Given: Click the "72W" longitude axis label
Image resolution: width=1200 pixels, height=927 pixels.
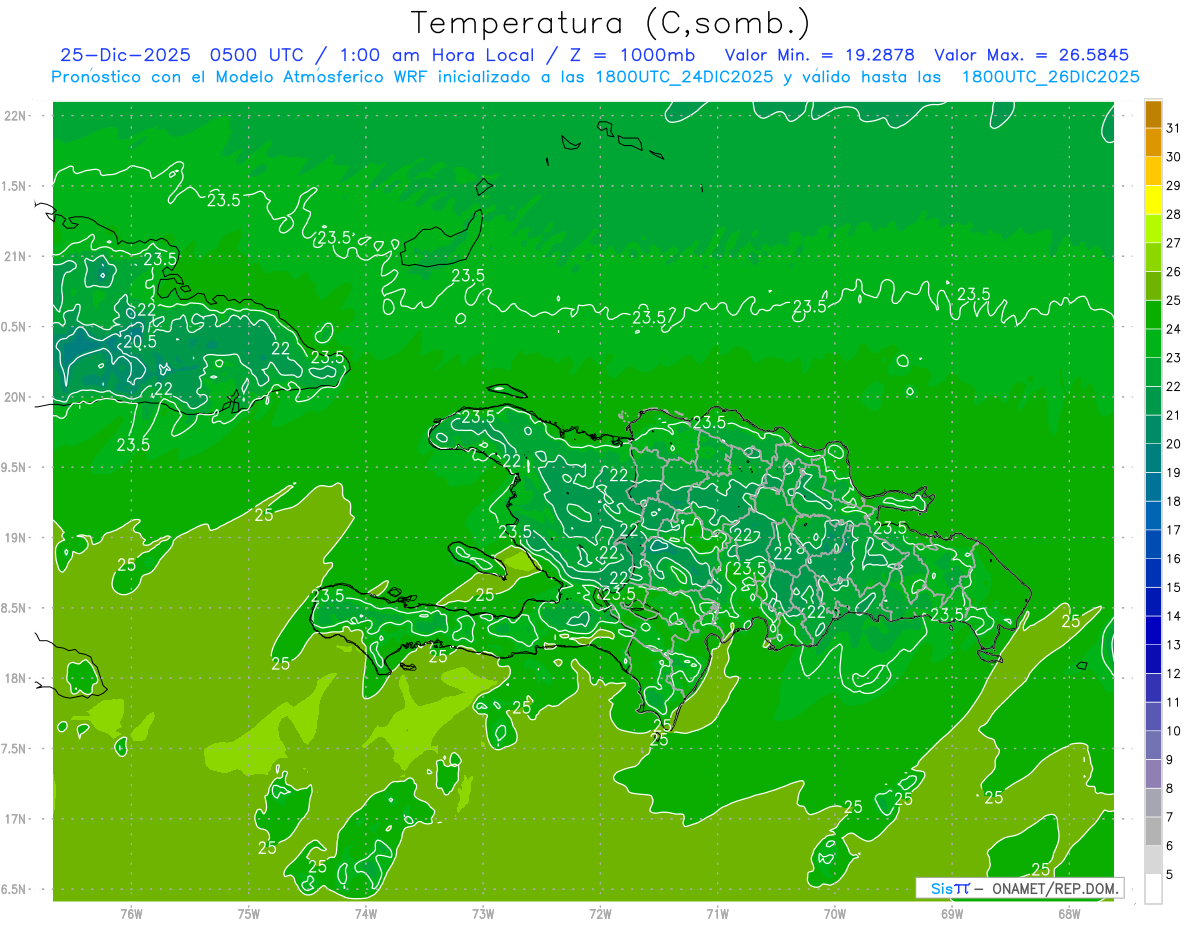Looking at the screenshot, I should [x=600, y=914].
